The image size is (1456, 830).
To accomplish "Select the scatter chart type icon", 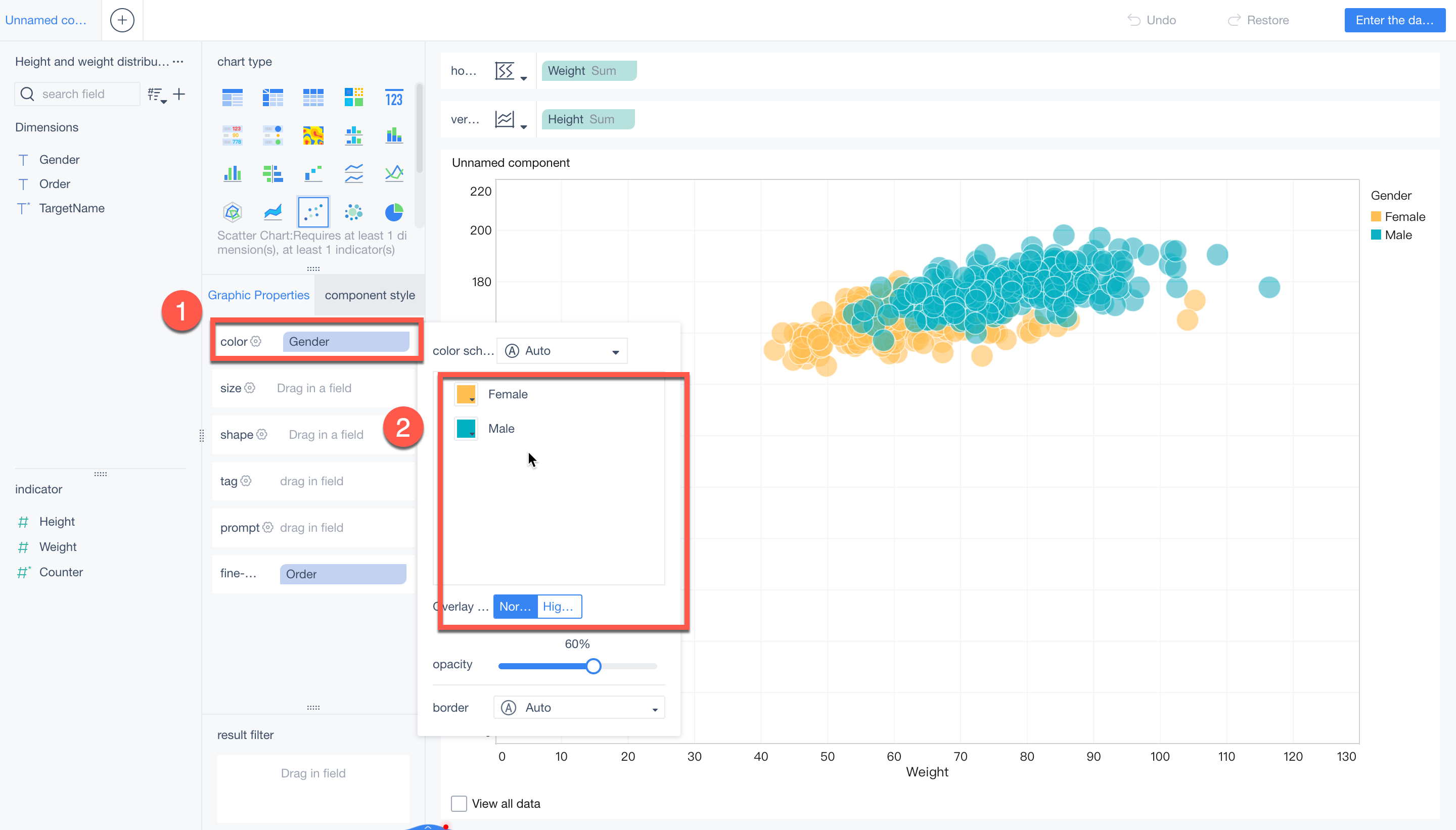I will pos(313,212).
